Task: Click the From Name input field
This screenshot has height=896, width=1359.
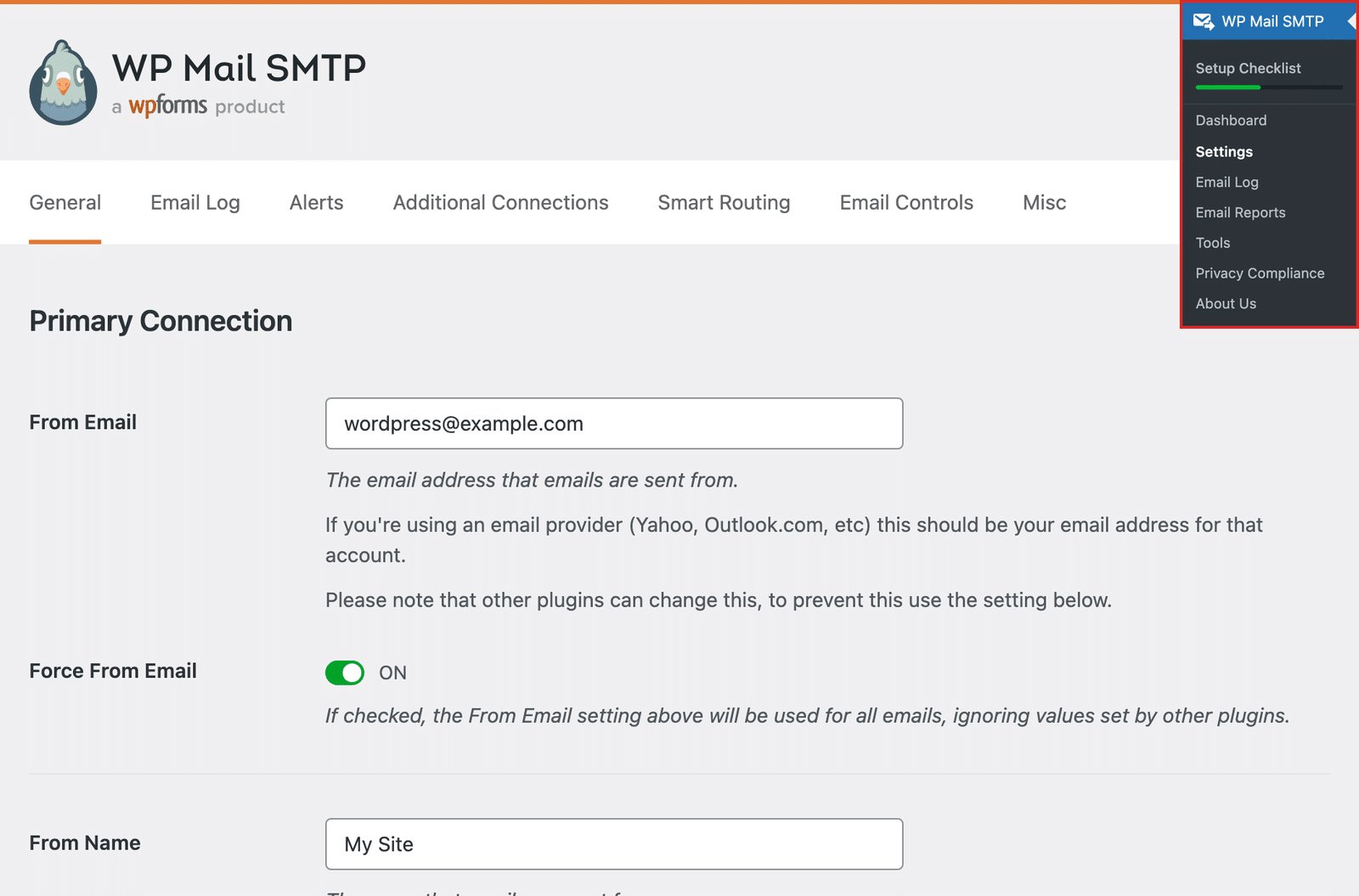Action: [614, 844]
